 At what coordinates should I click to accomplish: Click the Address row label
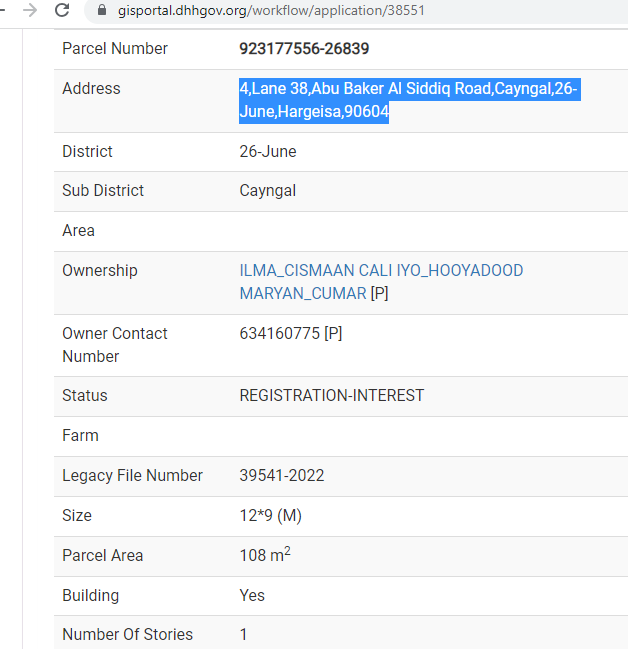pos(91,89)
